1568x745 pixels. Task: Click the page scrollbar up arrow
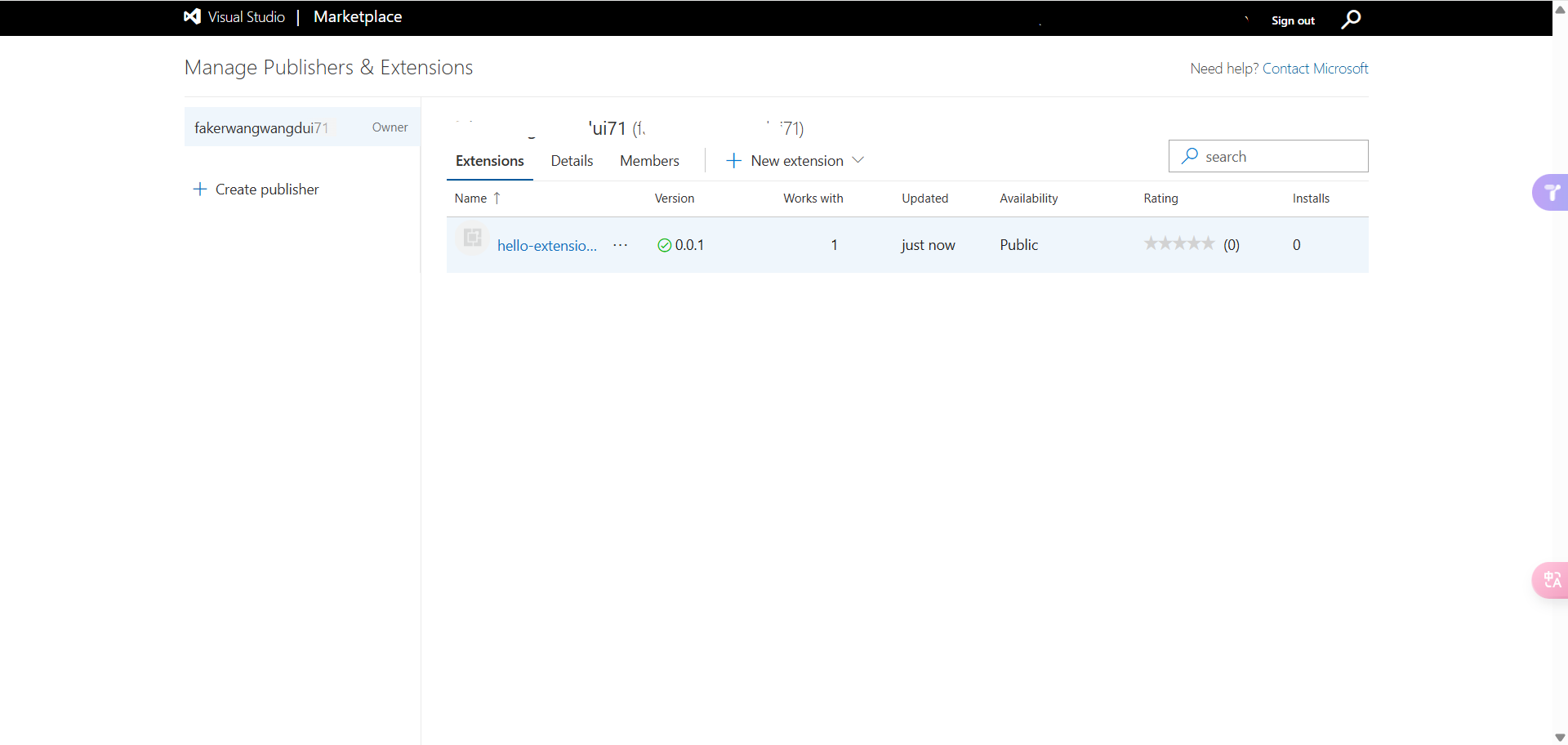pyautogui.click(x=1560, y=9)
